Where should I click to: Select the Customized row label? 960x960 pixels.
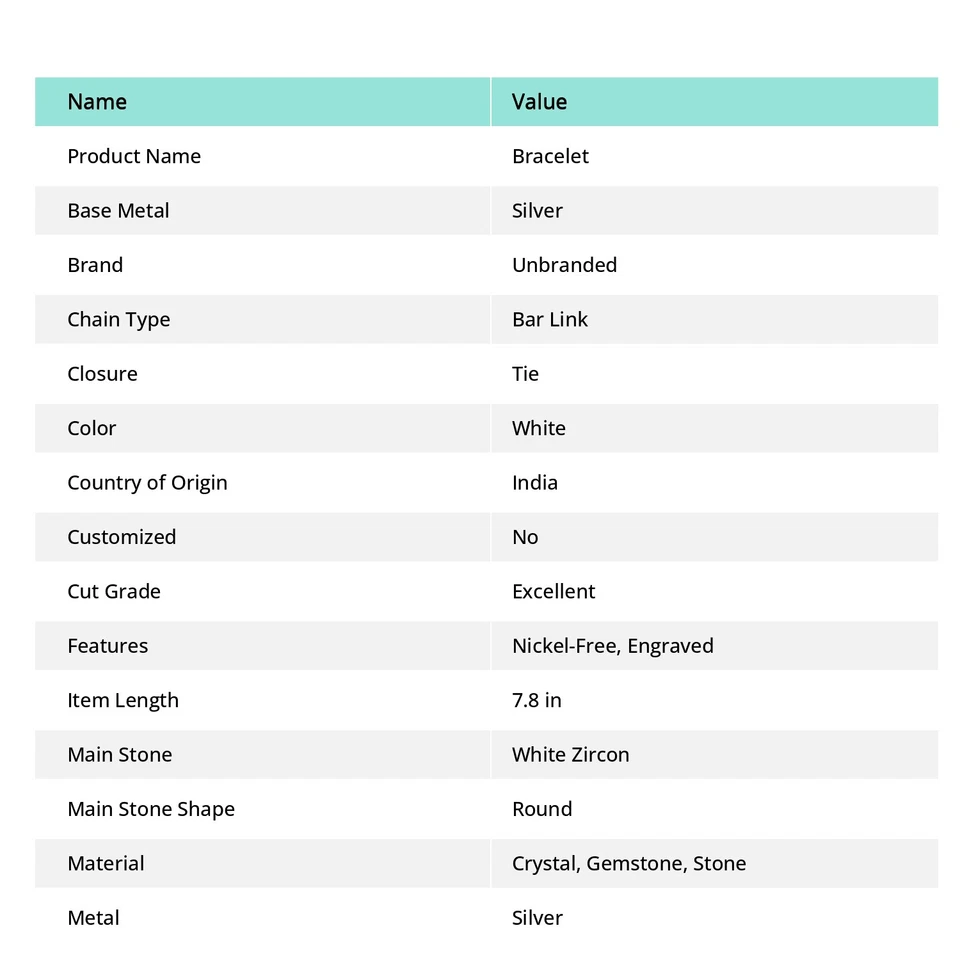tap(121, 537)
